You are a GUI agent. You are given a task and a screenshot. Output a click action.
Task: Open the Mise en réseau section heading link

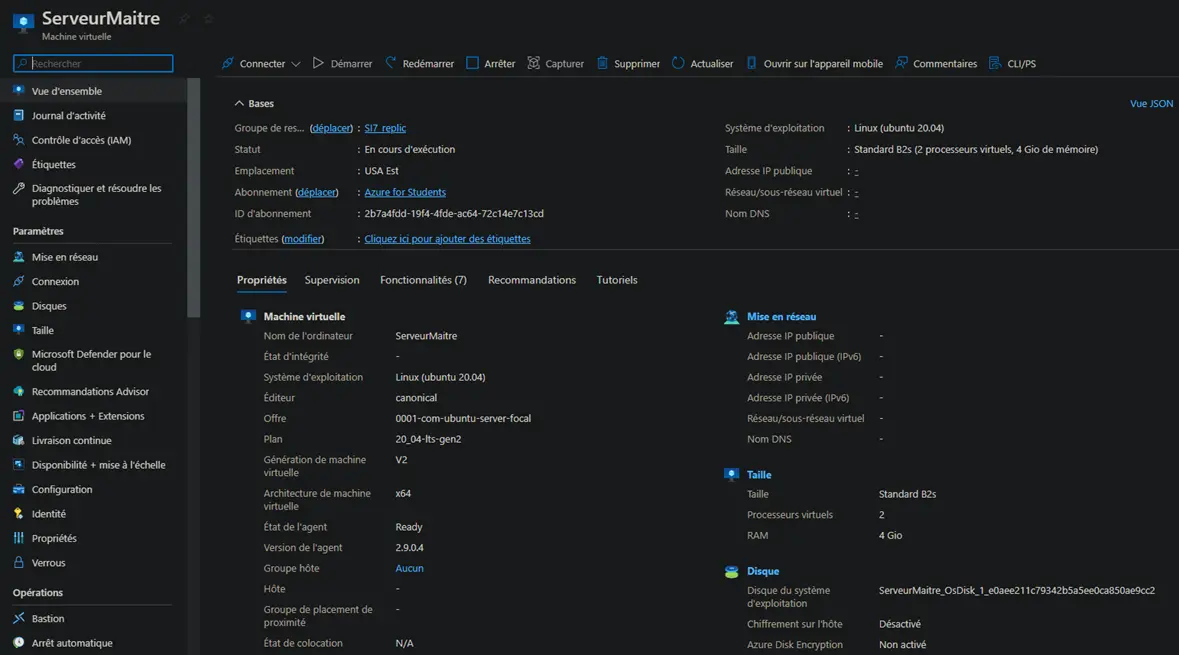781,317
